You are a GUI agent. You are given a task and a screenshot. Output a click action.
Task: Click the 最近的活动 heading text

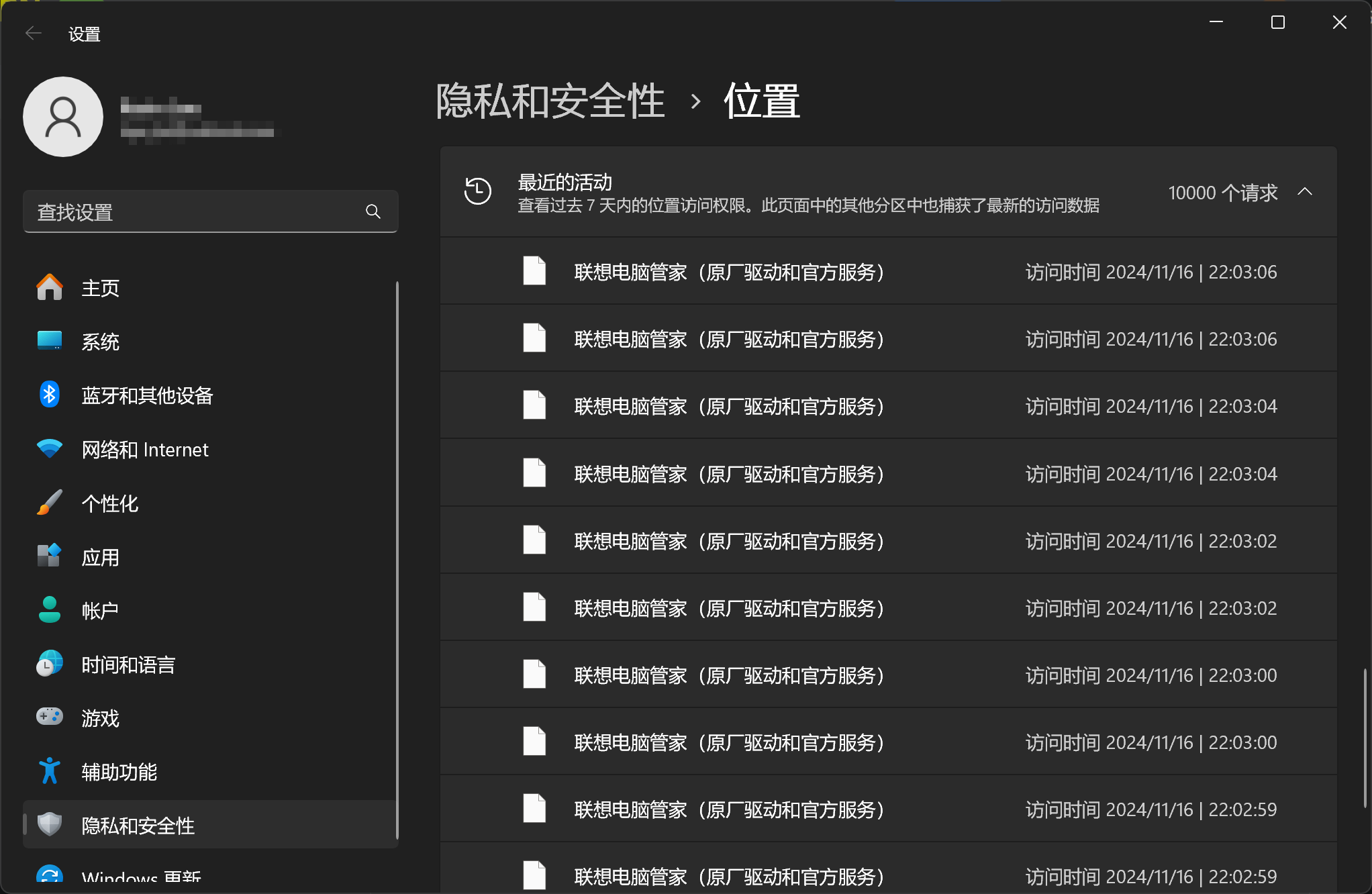point(565,182)
